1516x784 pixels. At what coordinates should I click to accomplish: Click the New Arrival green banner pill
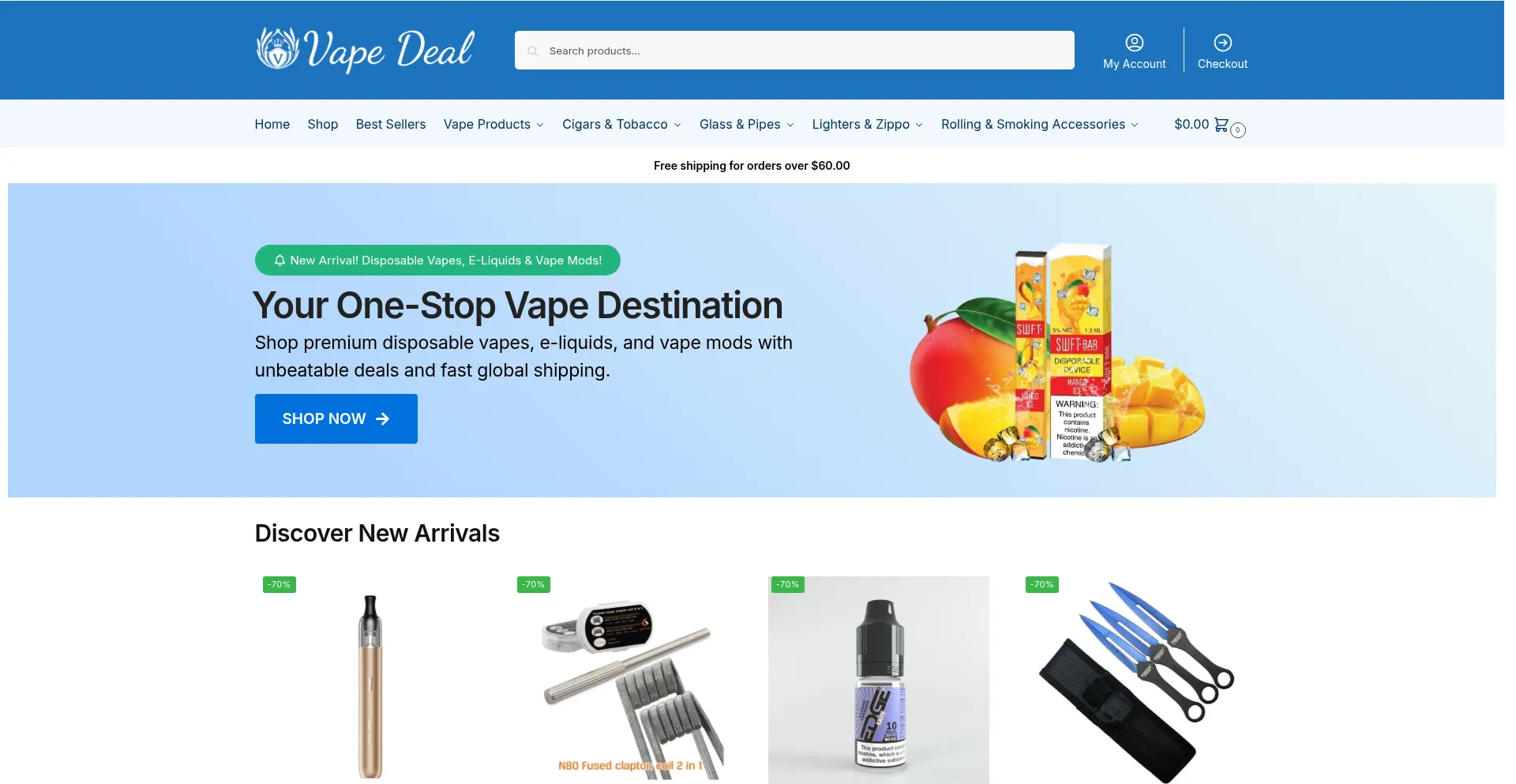point(437,260)
